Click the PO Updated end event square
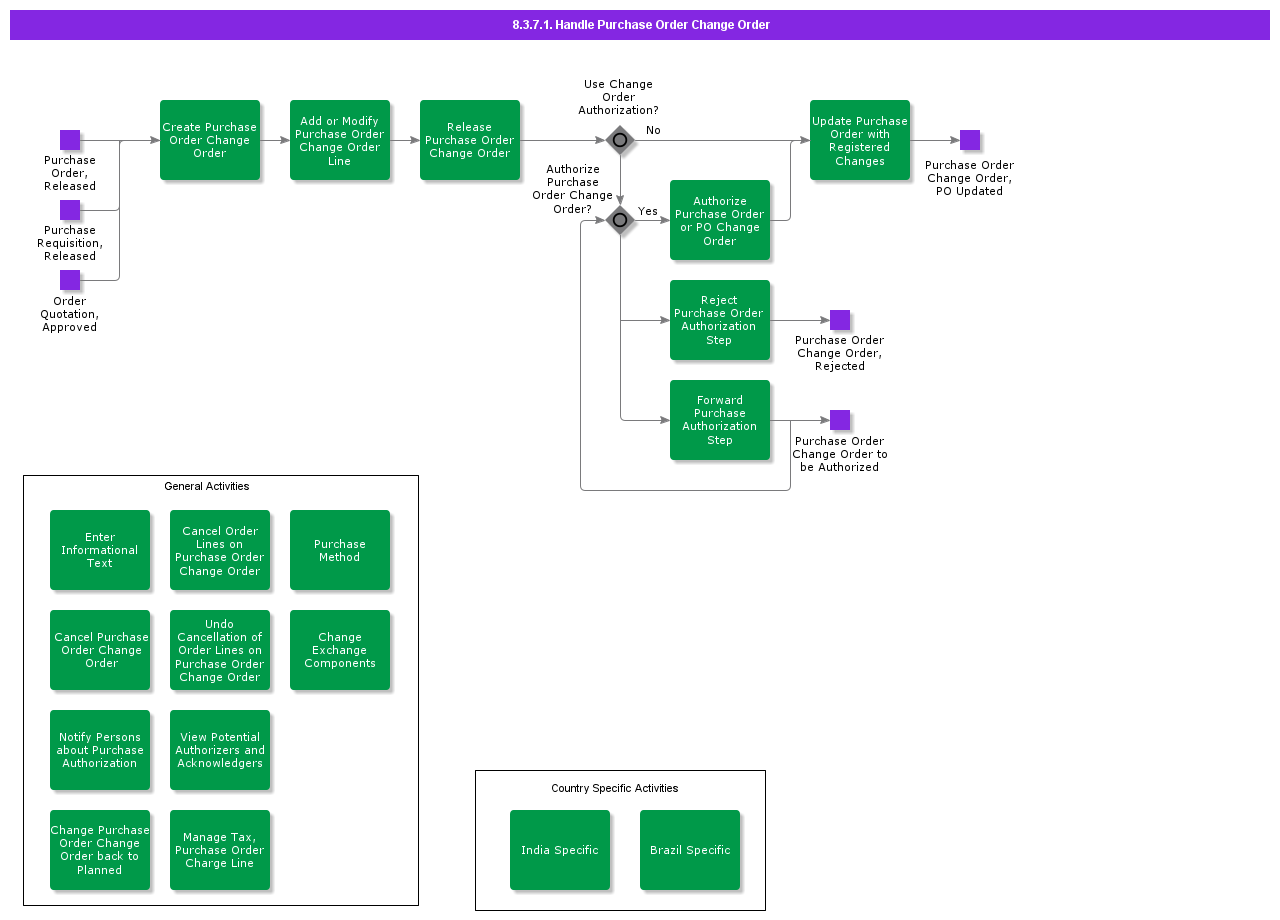 tap(970, 140)
